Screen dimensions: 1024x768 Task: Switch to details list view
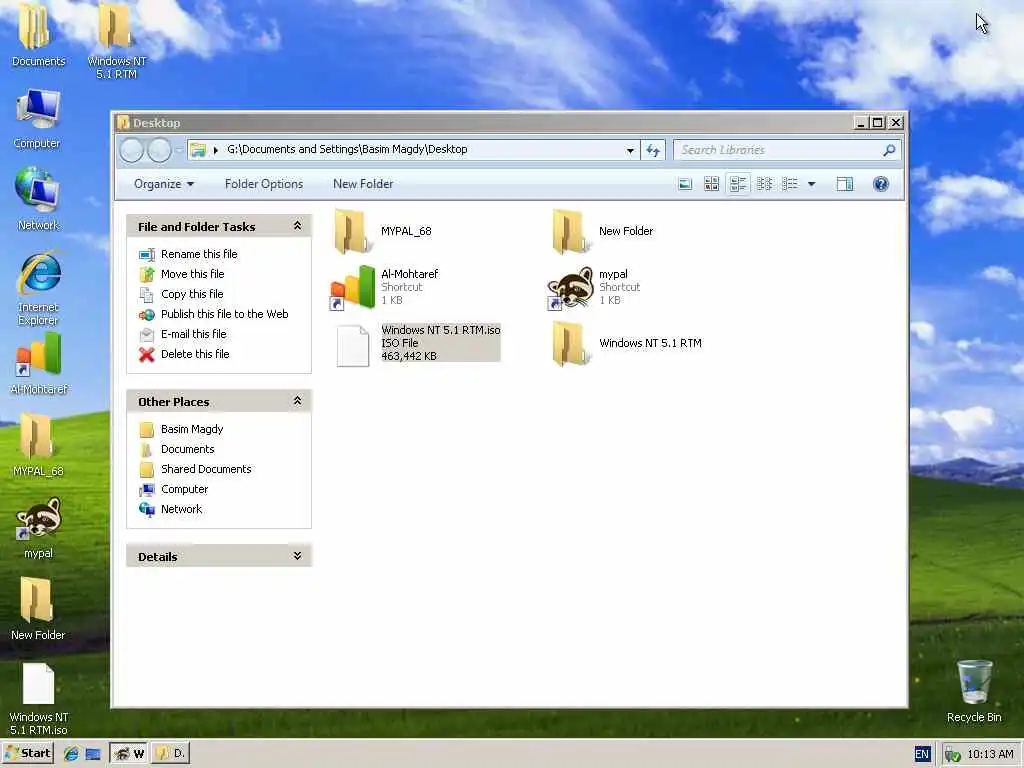pyautogui.click(x=790, y=184)
